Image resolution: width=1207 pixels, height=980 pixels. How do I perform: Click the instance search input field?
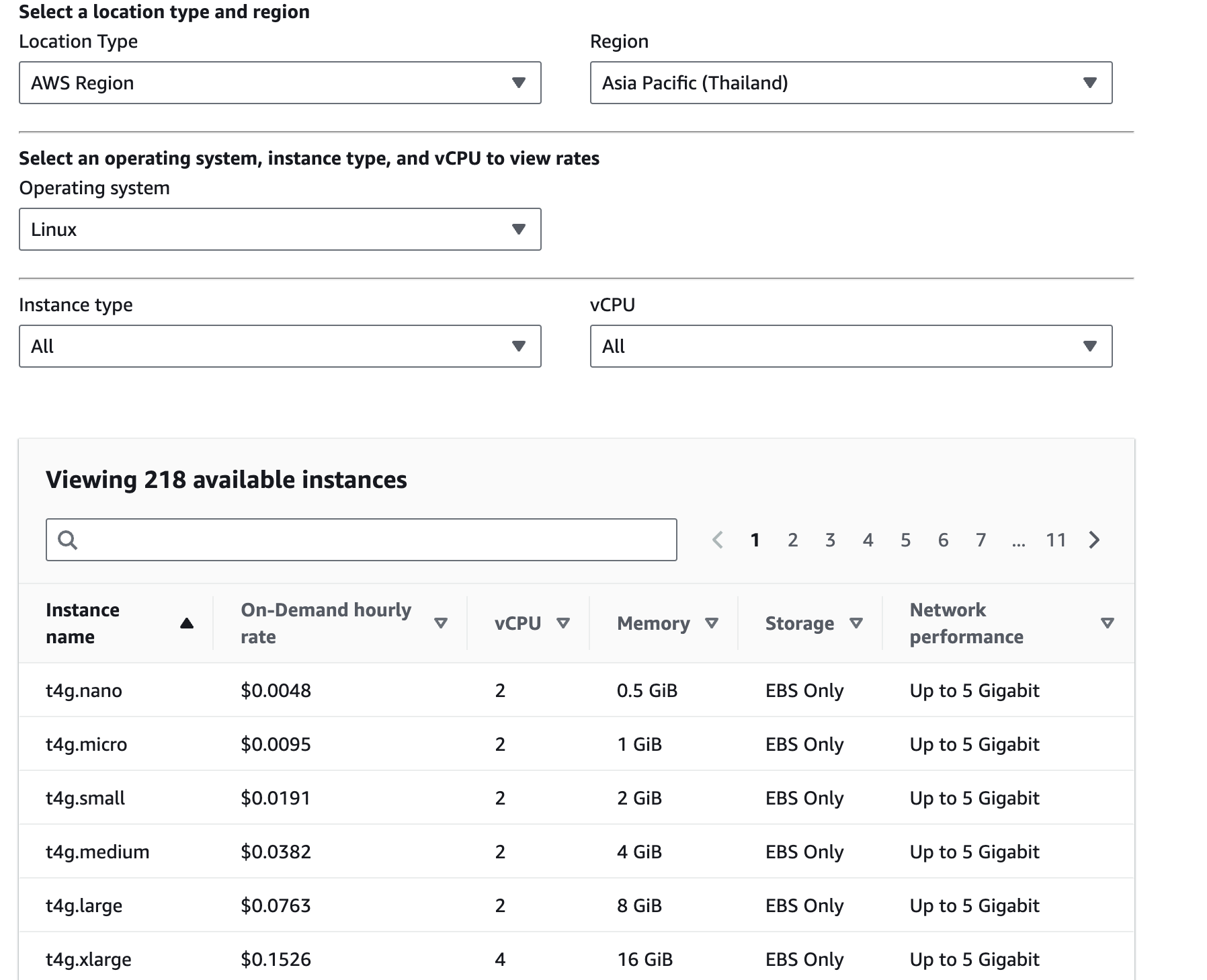(361, 540)
